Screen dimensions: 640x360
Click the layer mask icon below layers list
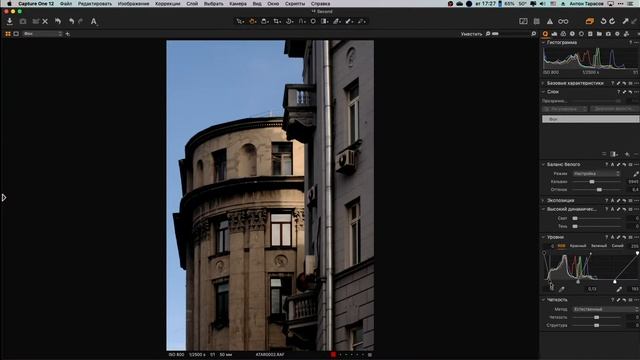pyautogui.click(x=613, y=154)
